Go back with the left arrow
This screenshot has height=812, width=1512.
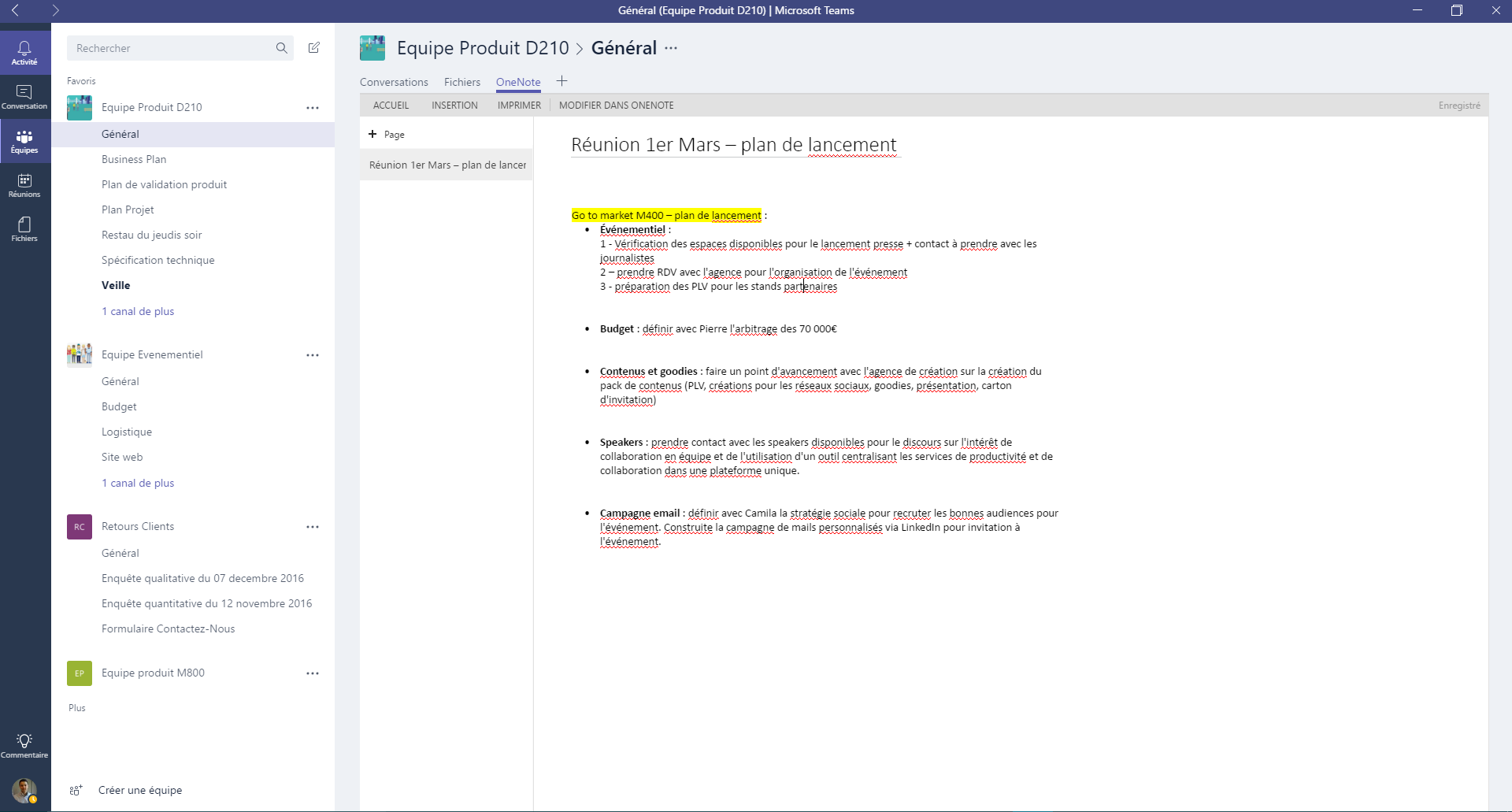tap(16, 10)
